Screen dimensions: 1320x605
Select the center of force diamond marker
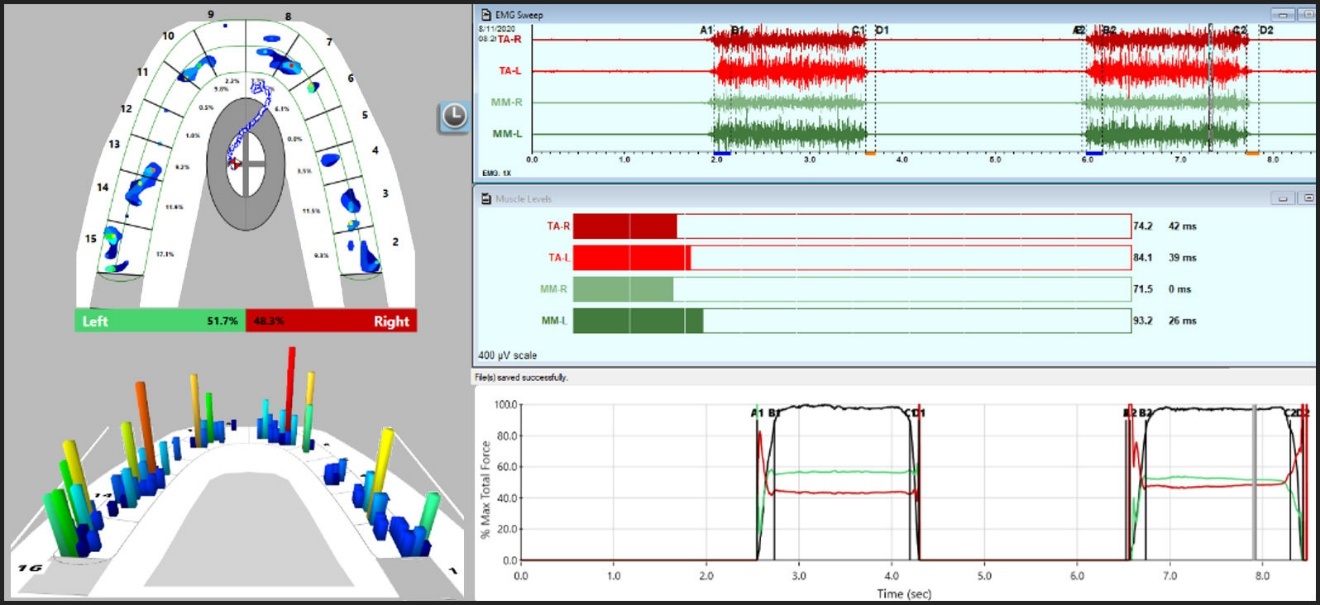click(x=233, y=162)
